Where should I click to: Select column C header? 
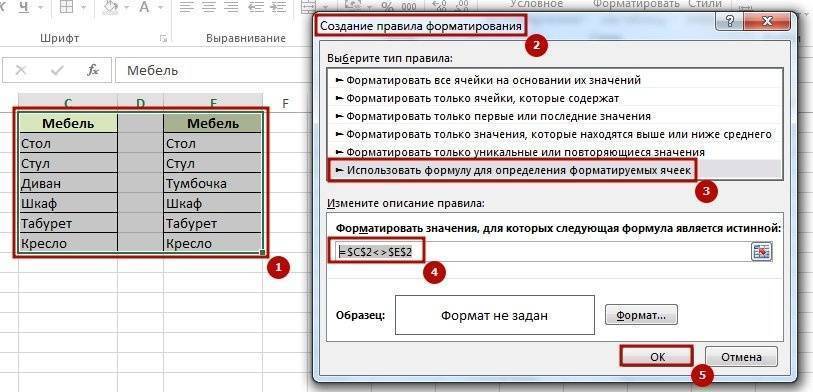coord(68,103)
